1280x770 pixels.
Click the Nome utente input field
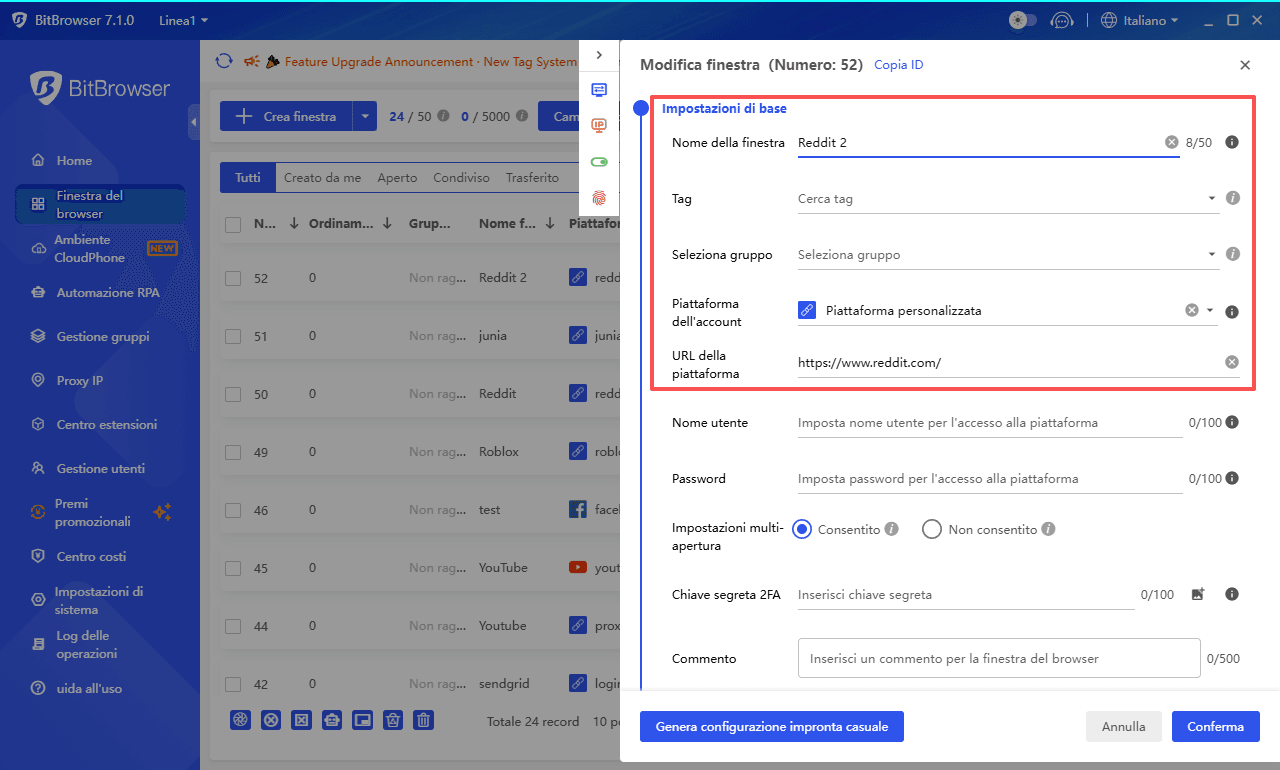pos(988,423)
